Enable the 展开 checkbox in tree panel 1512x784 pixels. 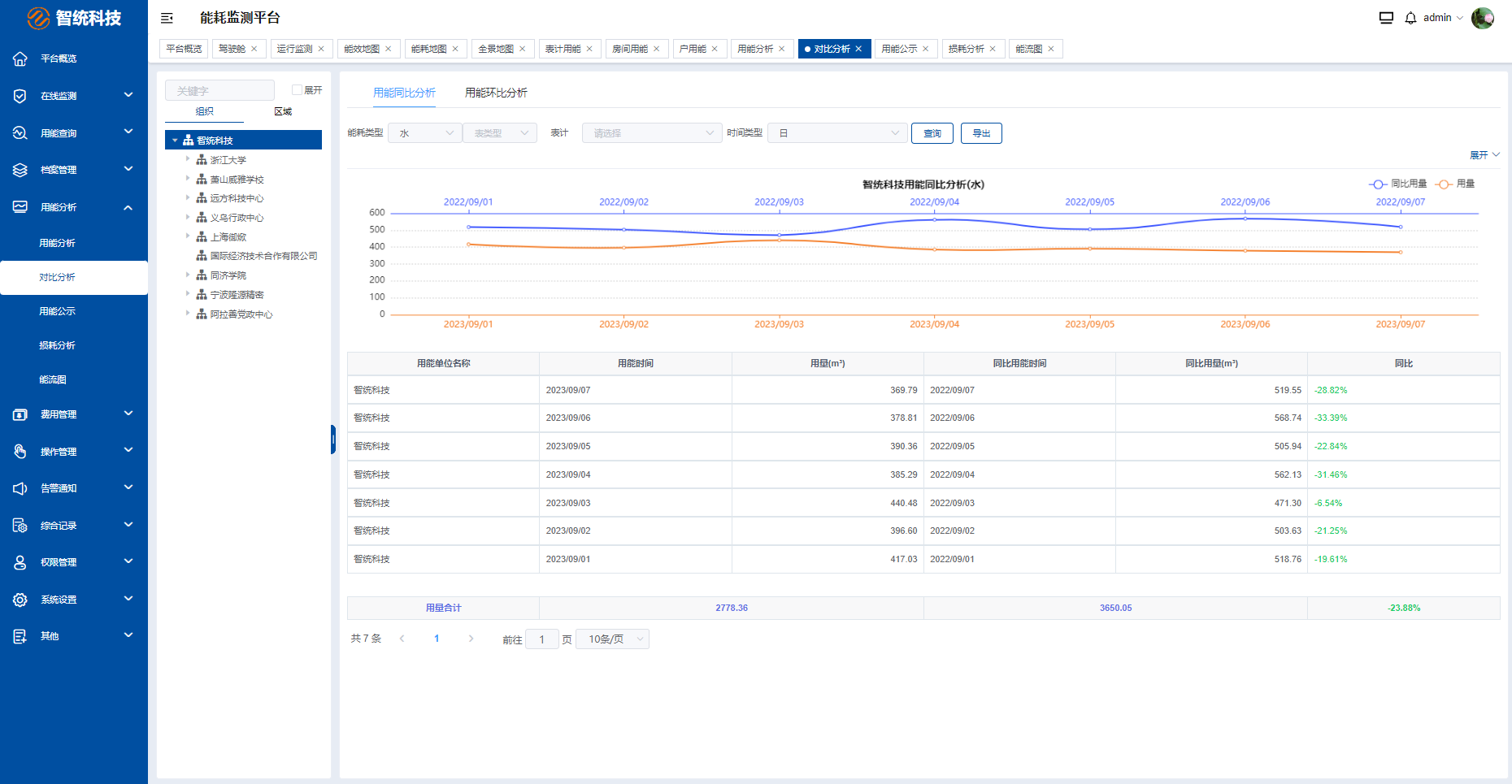pos(297,90)
